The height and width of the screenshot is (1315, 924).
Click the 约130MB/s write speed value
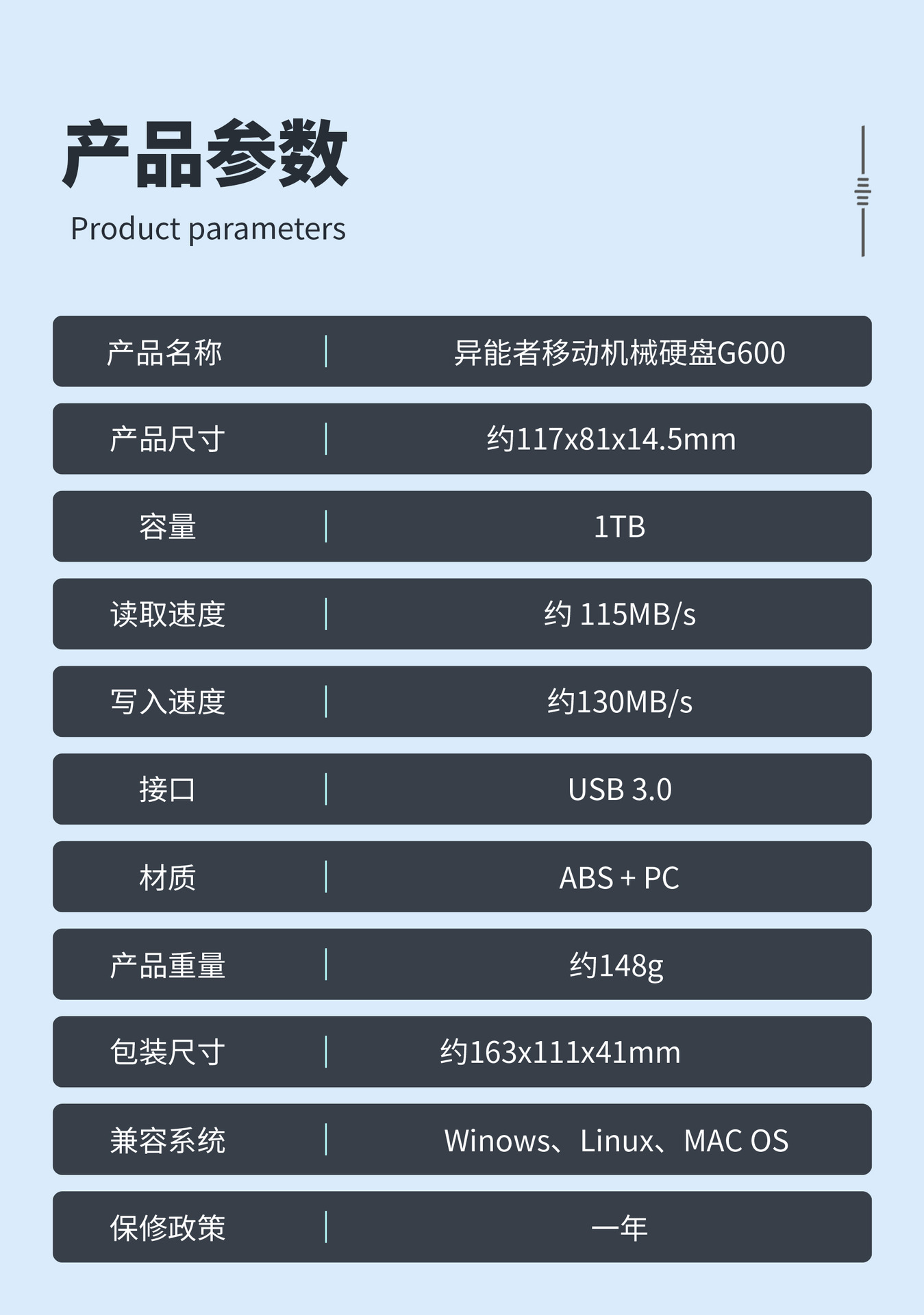pyautogui.click(x=619, y=702)
